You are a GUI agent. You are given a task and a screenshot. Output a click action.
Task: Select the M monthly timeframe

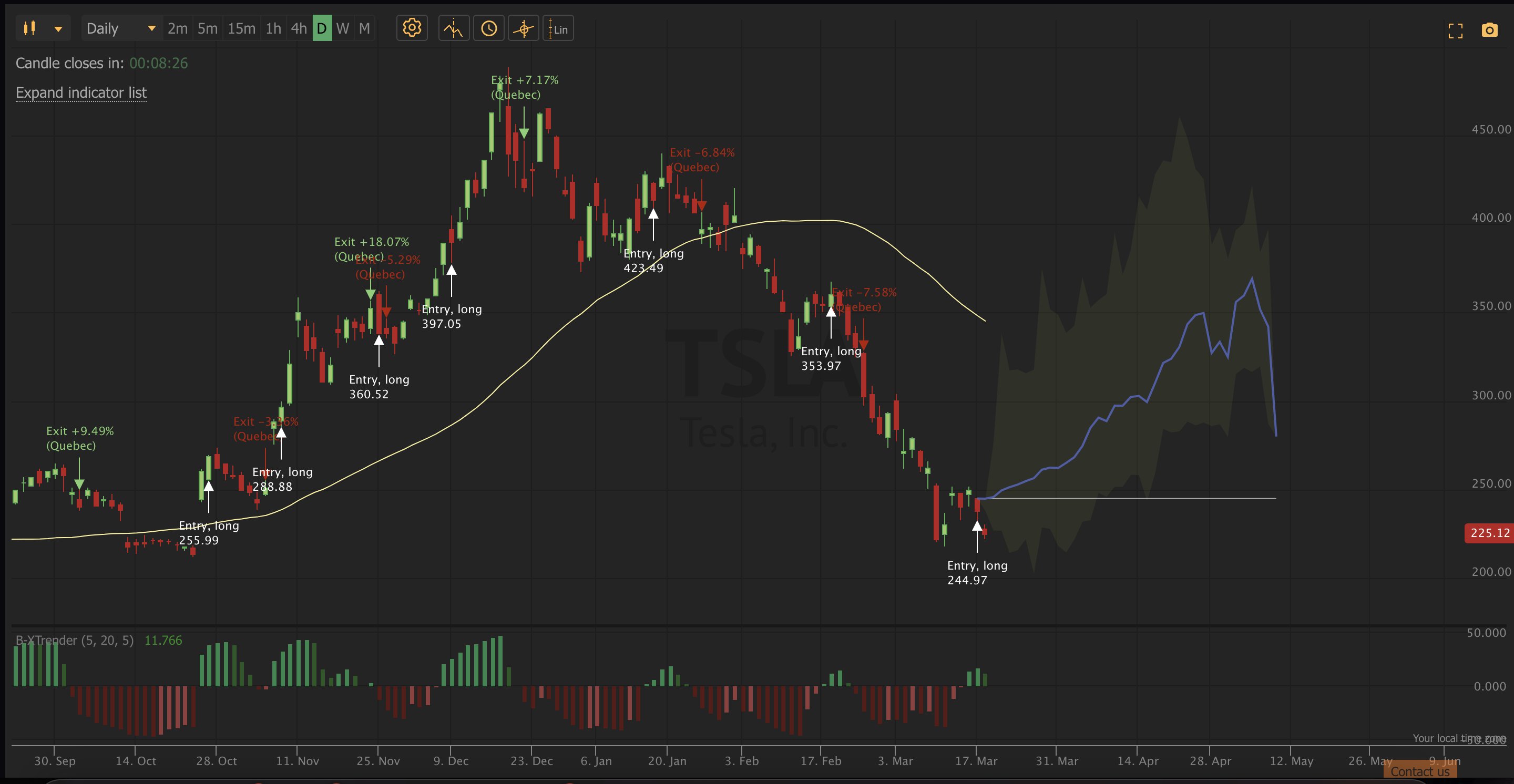pyautogui.click(x=364, y=28)
